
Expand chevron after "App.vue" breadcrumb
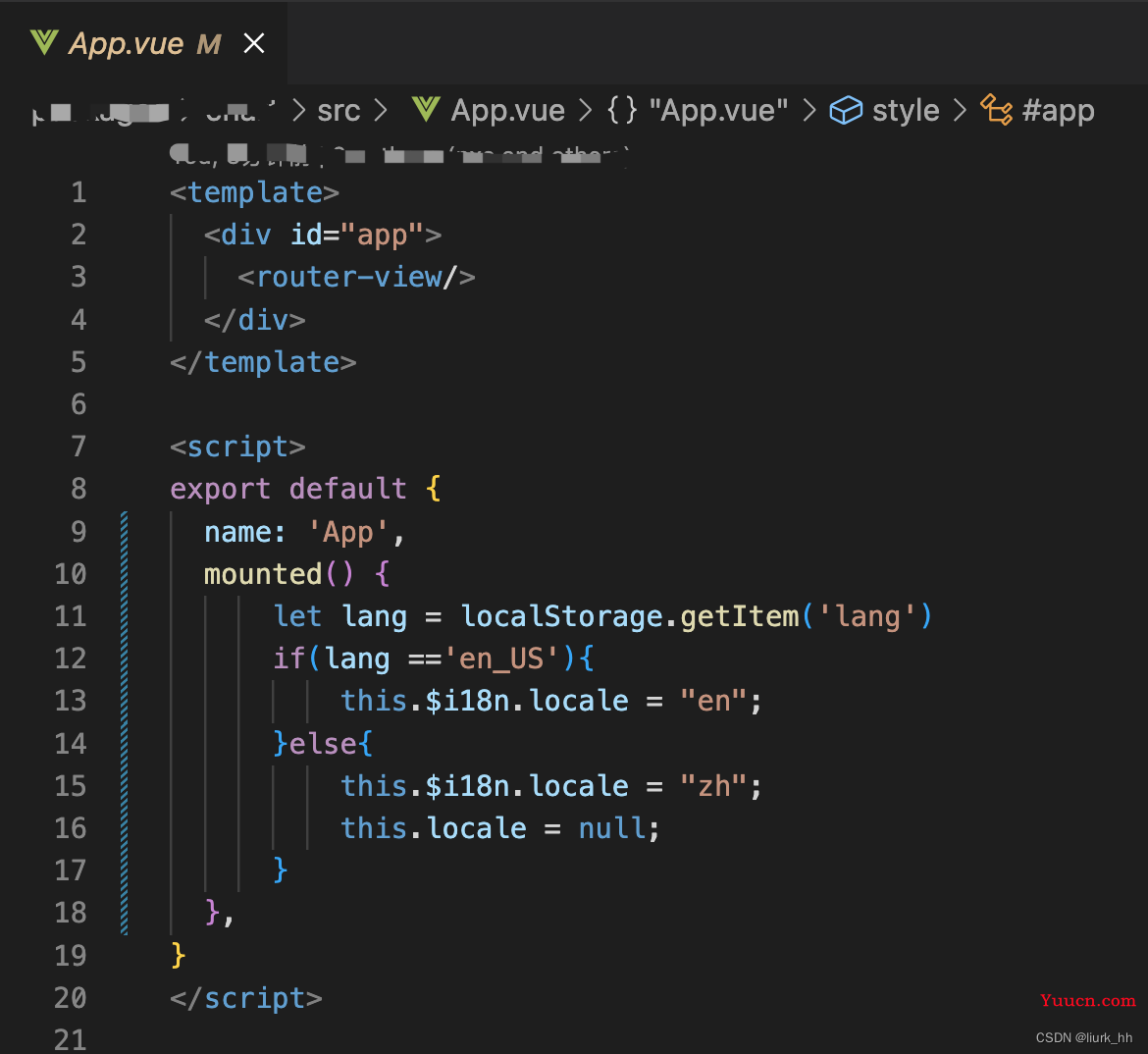[809, 111]
